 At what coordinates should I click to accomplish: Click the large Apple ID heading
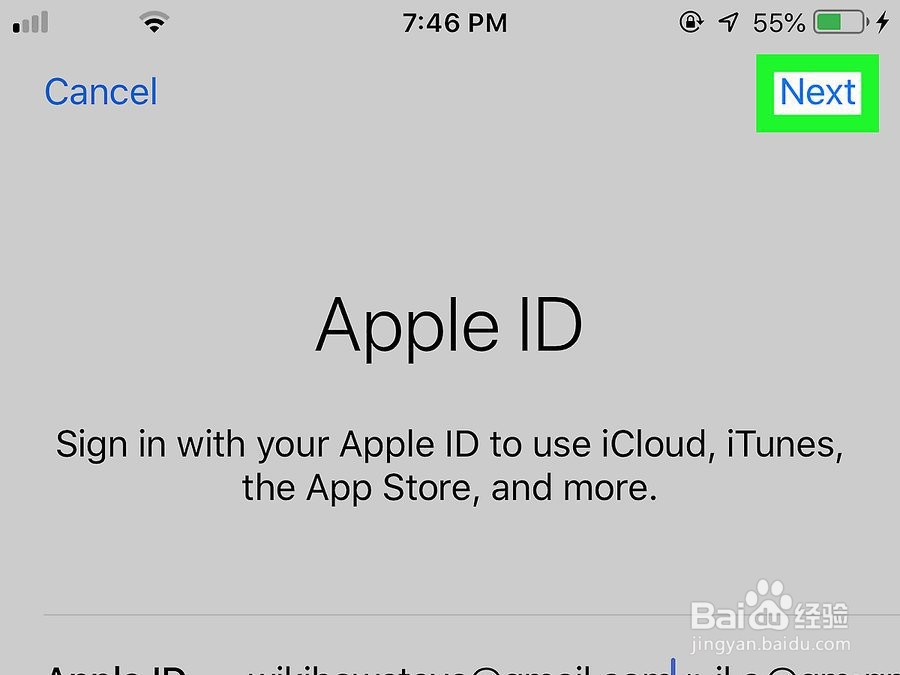(x=449, y=327)
